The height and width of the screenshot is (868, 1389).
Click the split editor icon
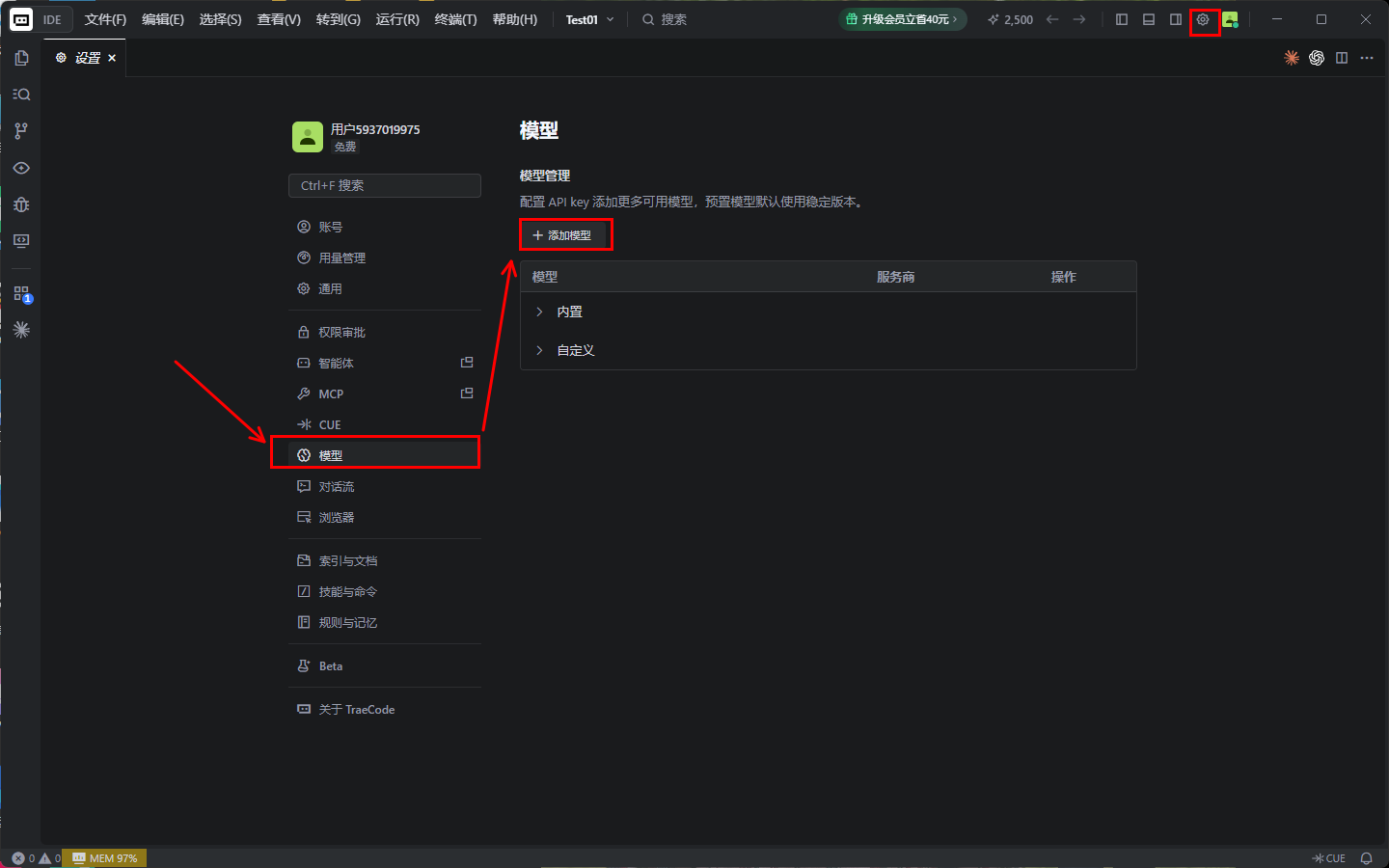click(1342, 58)
